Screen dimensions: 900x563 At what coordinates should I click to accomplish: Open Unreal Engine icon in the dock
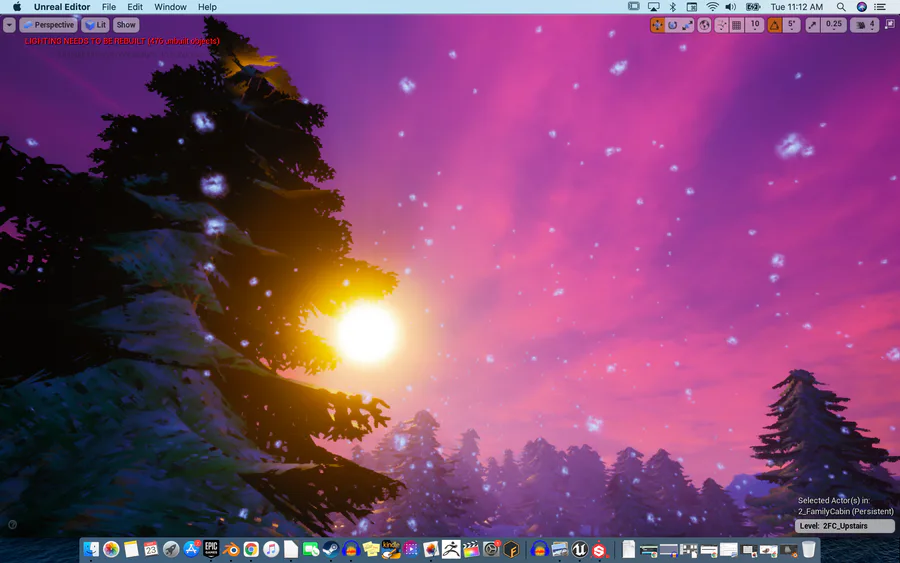[580, 549]
